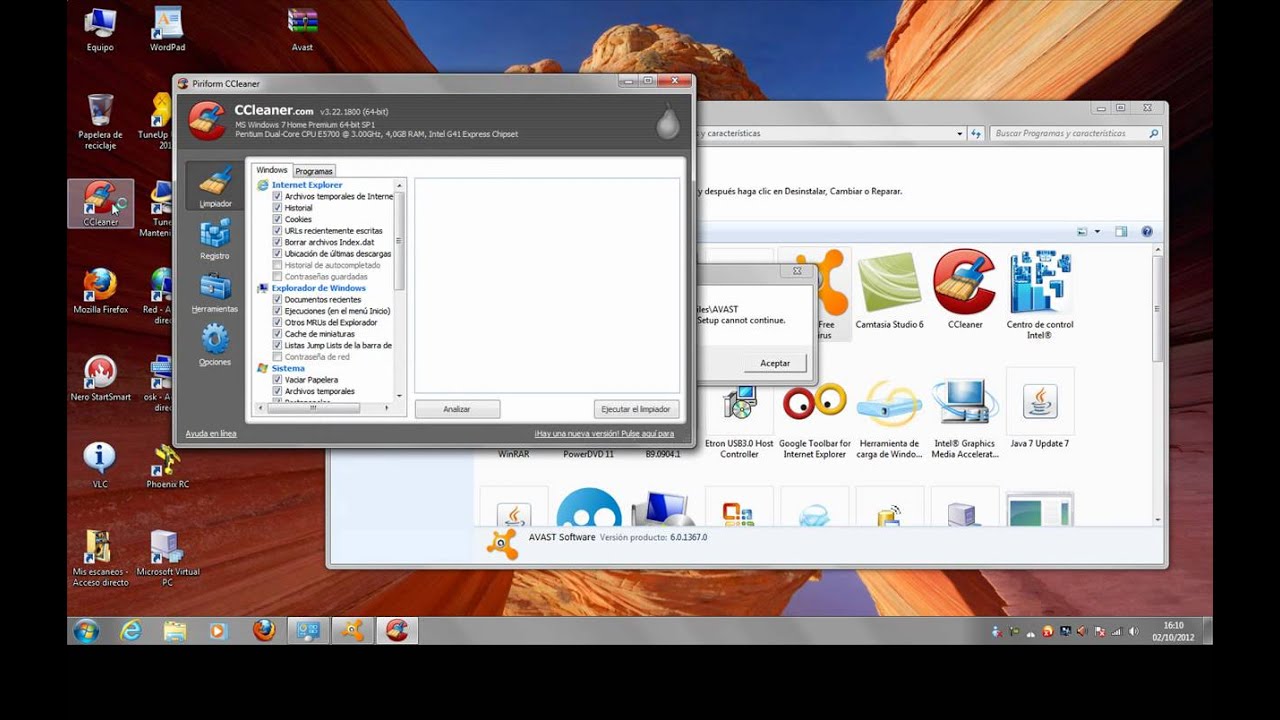The width and height of the screenshot is (1280, 720).
Task: Uncheck Archivos temporales de Internet
Action: 277,196
